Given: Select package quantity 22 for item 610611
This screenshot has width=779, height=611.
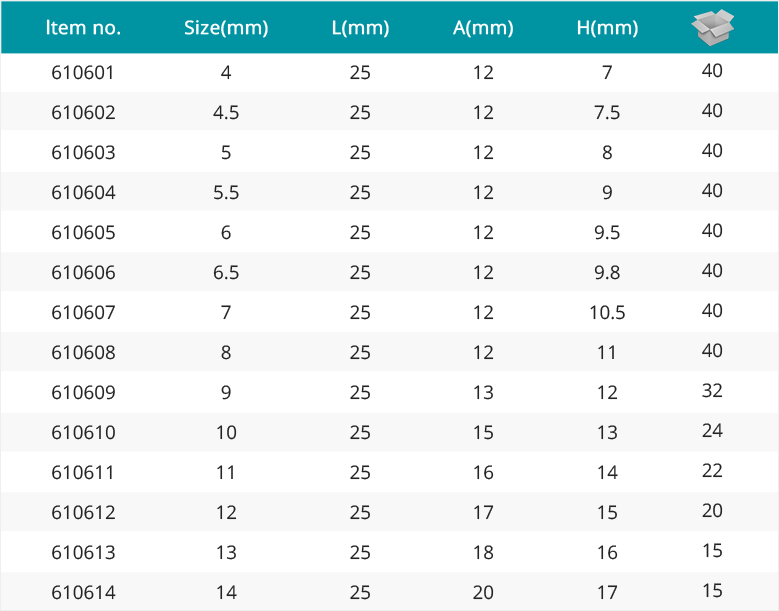Looking at the screenshot, I should coord(712,471).
